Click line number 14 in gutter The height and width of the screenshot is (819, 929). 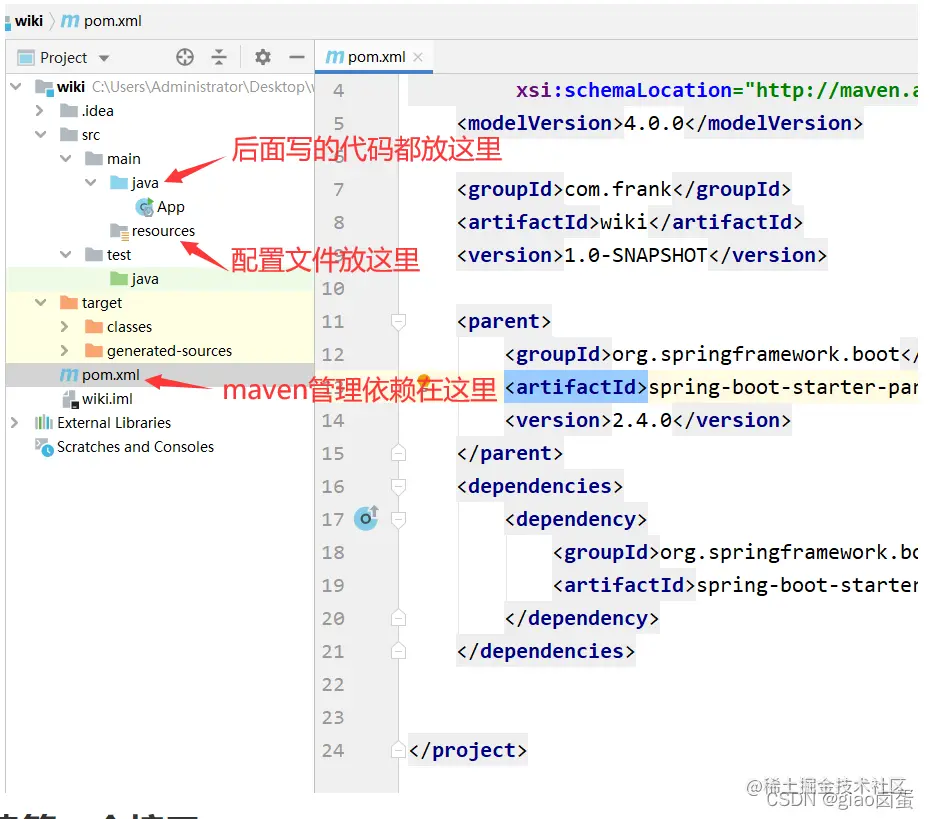(332, 421)
